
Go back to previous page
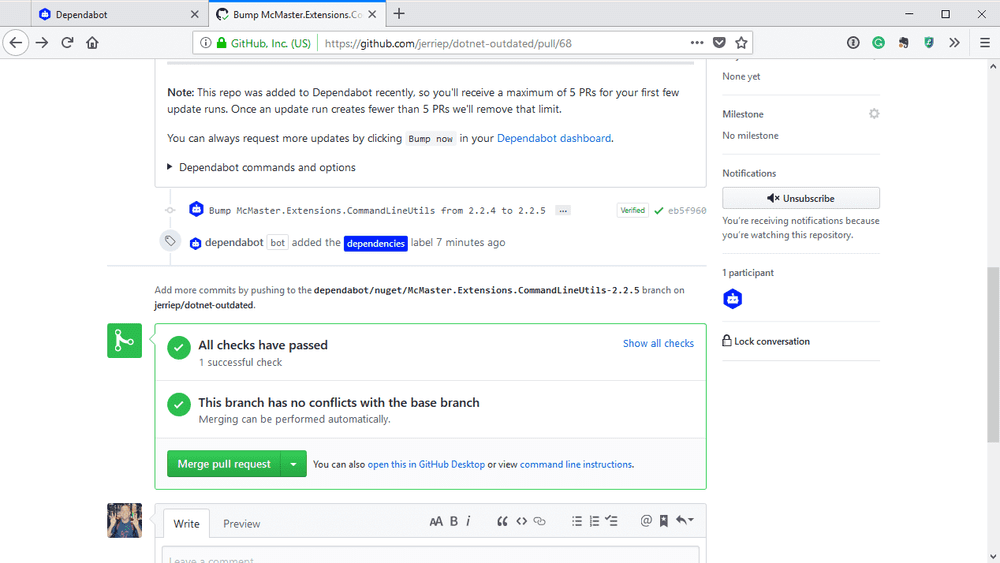(x=16, y=43)
